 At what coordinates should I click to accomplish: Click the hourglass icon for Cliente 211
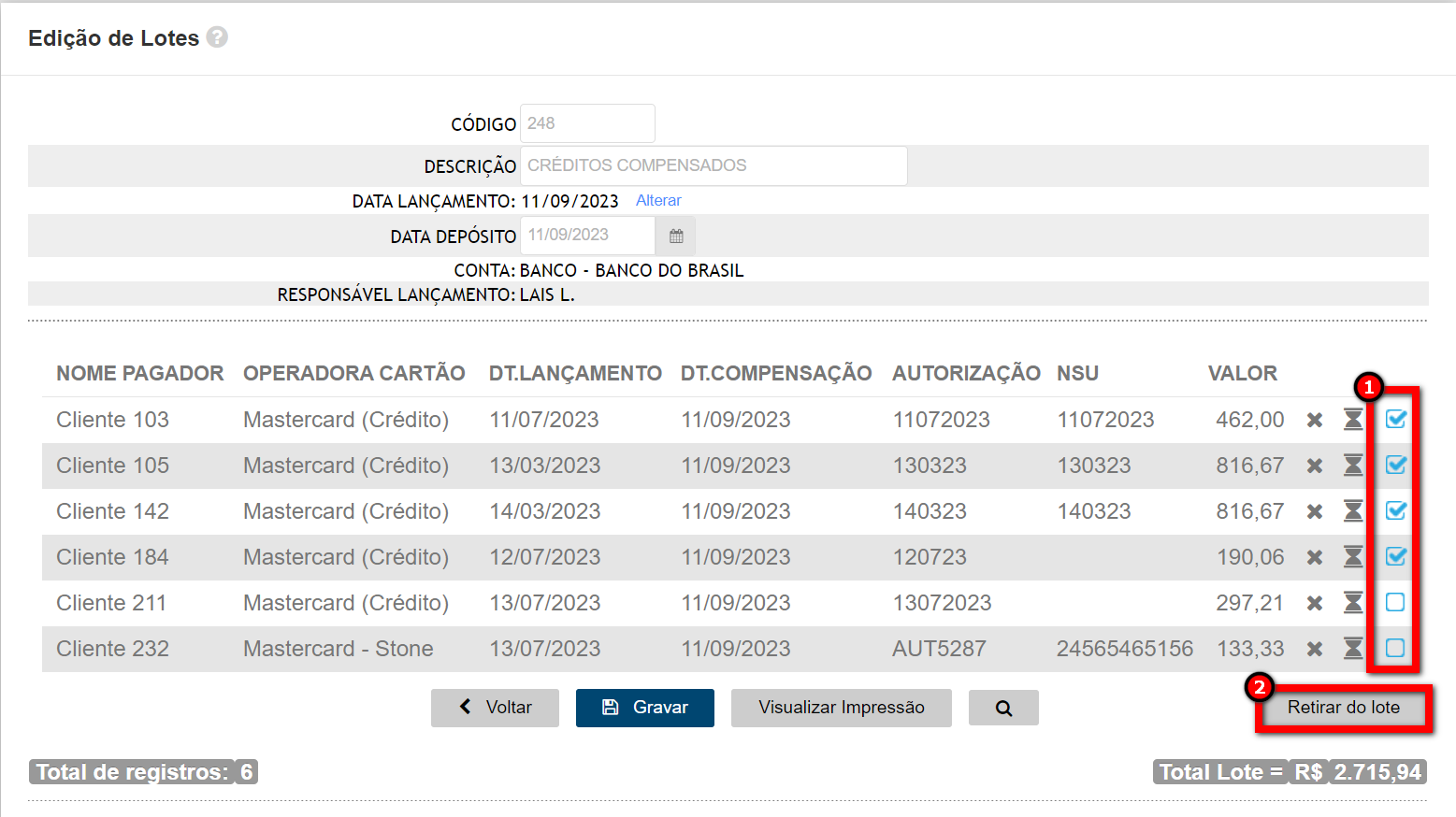[1352, 603]
